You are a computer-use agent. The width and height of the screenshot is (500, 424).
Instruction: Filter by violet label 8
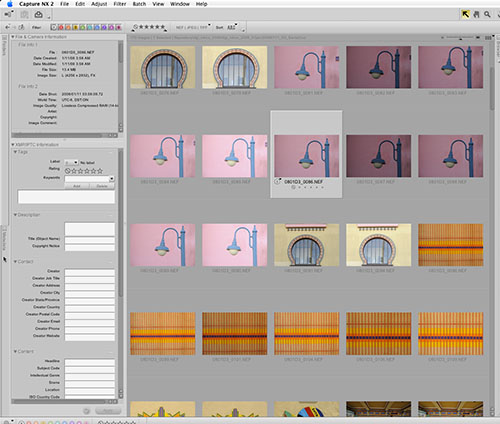tap(111, 27)
